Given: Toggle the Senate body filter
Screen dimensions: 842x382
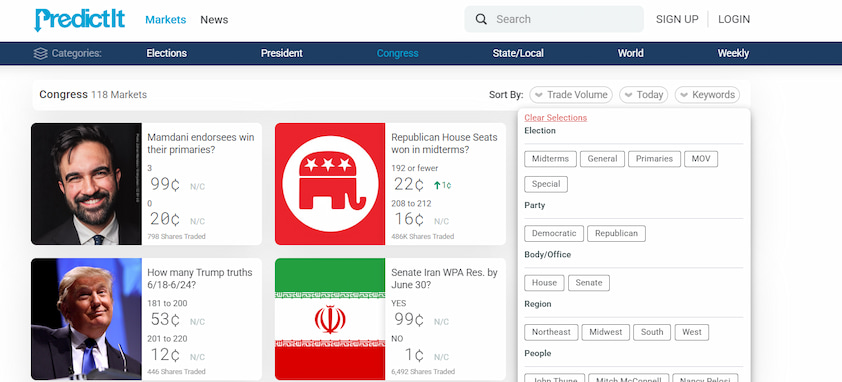Looking at the screenshot, I should click(x=589, y=283).
